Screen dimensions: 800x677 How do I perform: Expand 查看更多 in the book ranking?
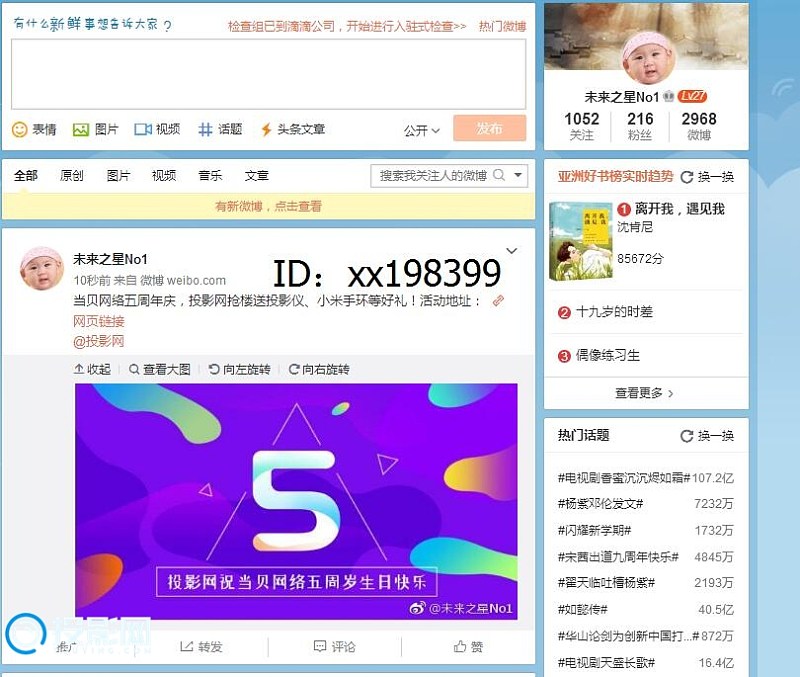point(644,393)
